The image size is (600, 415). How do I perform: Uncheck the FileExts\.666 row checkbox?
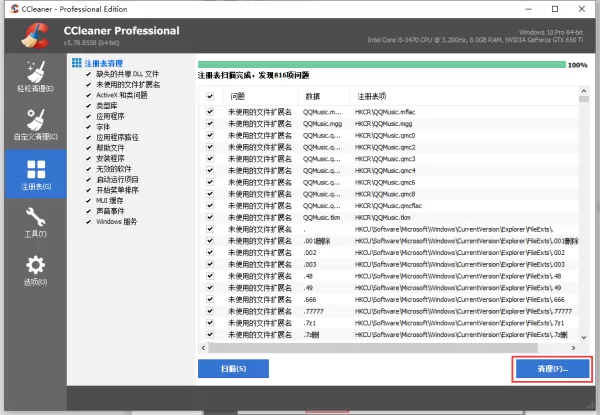pos(210,299)
